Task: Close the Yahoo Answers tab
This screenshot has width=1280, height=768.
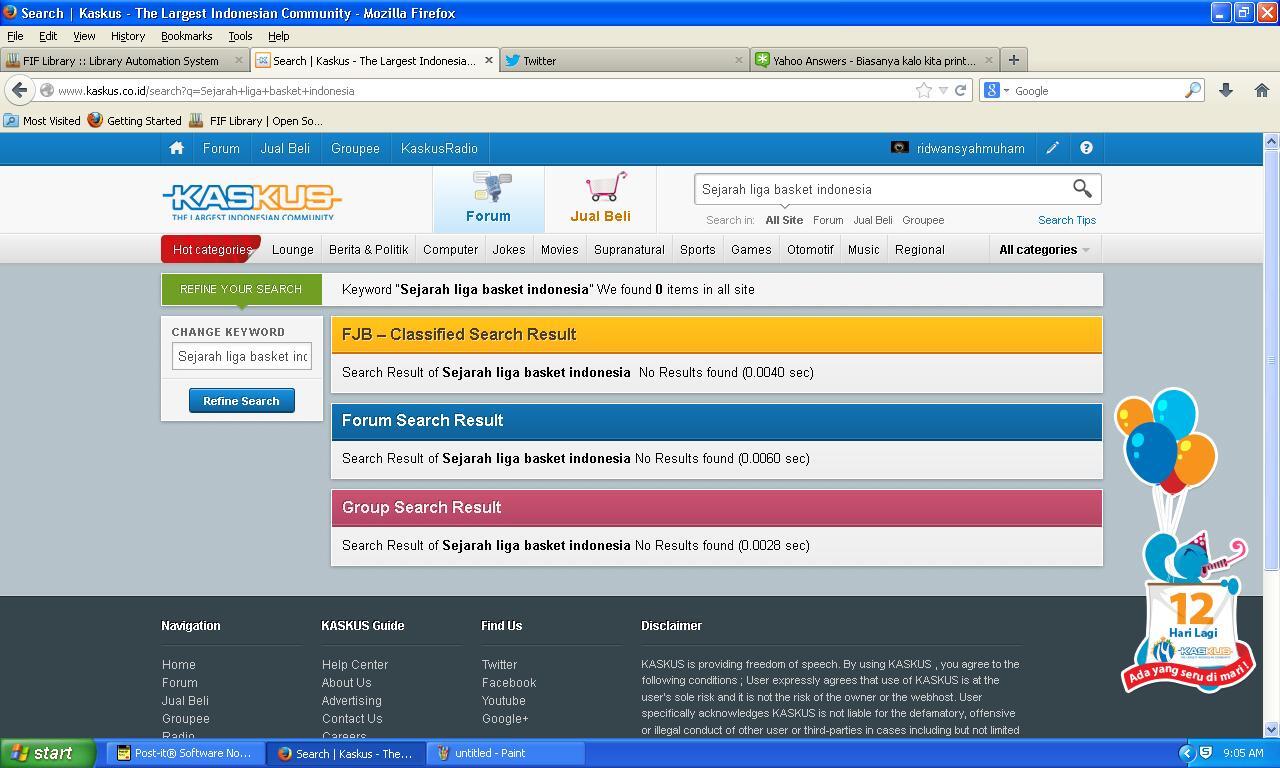Action: pos(988,60)
